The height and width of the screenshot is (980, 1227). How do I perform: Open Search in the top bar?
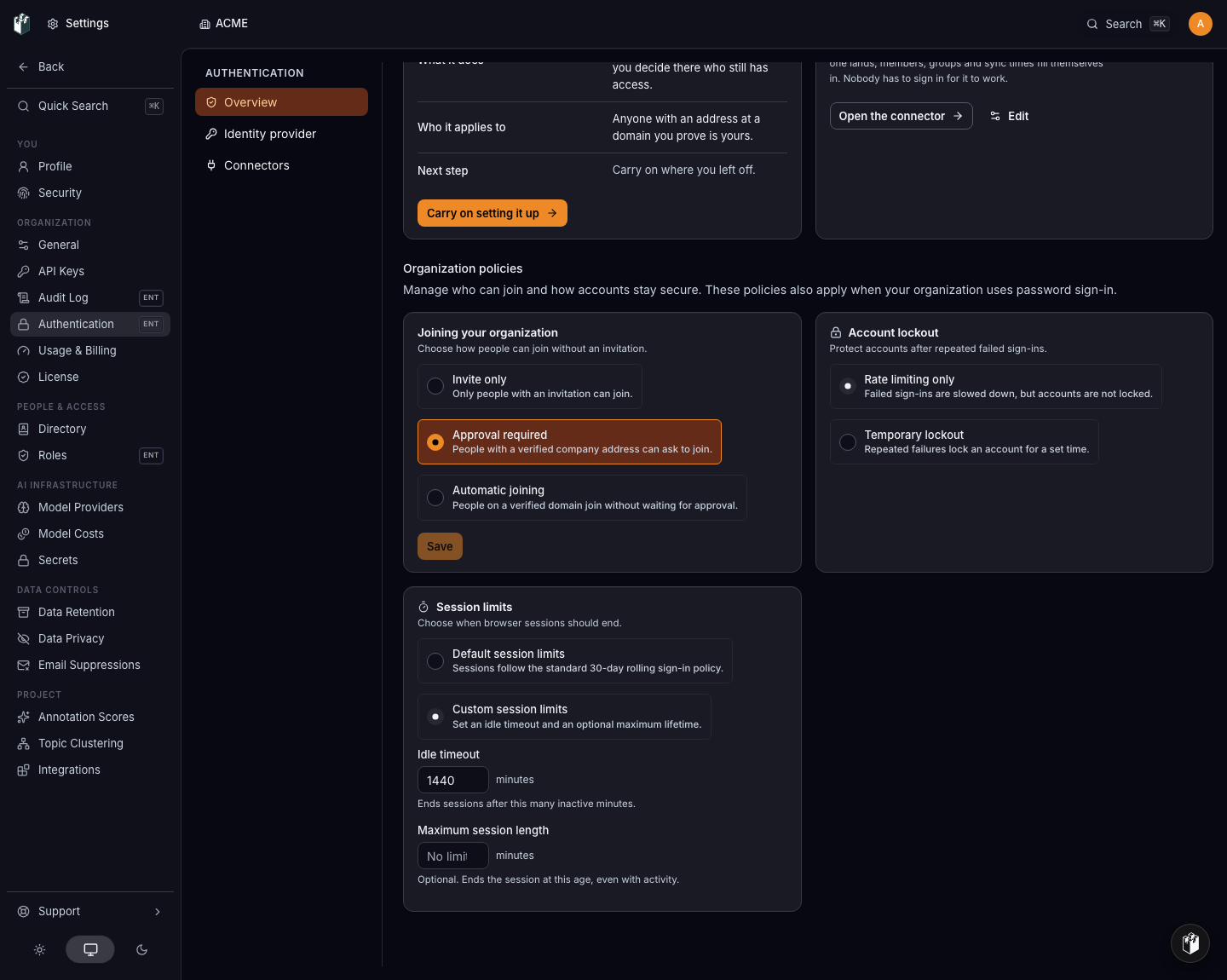click(x=1128, y=24)
